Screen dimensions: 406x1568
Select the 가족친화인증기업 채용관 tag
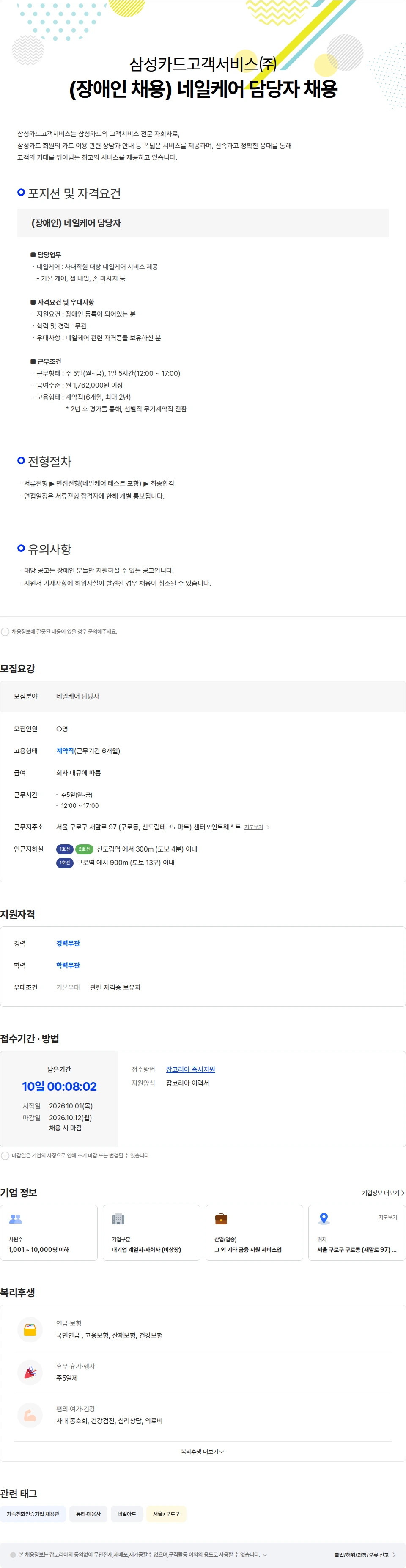[x=33, y=1514]
